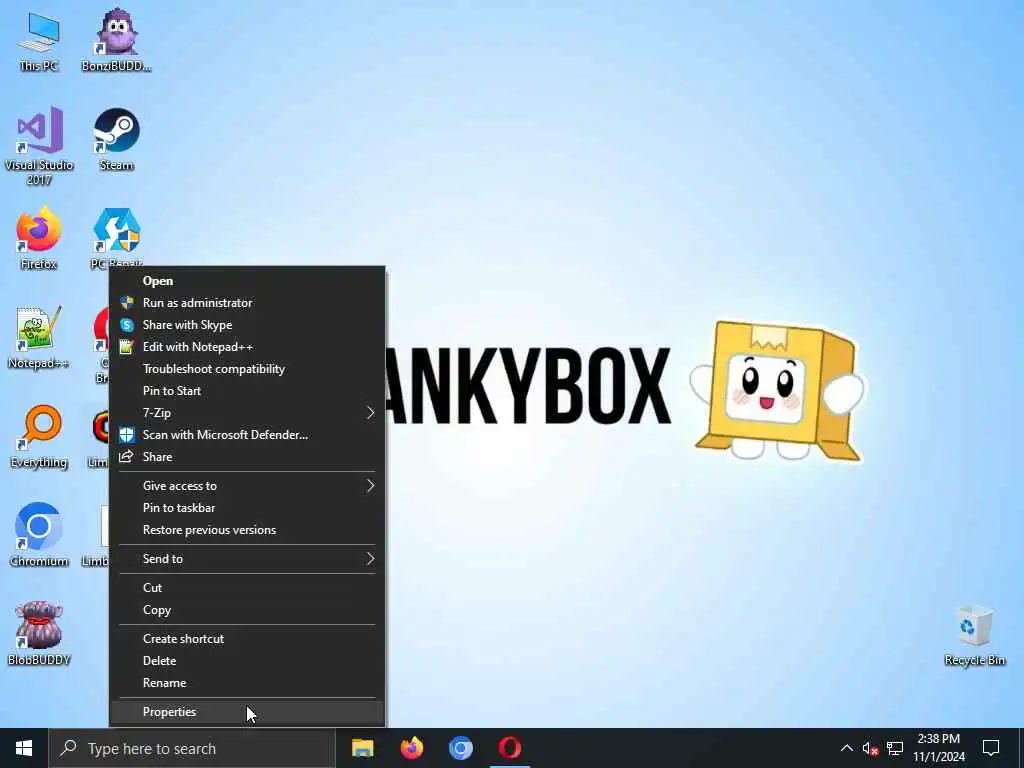Select the Firefox desktop shortcut
The image size is (1024, 768).
point(39,239)
